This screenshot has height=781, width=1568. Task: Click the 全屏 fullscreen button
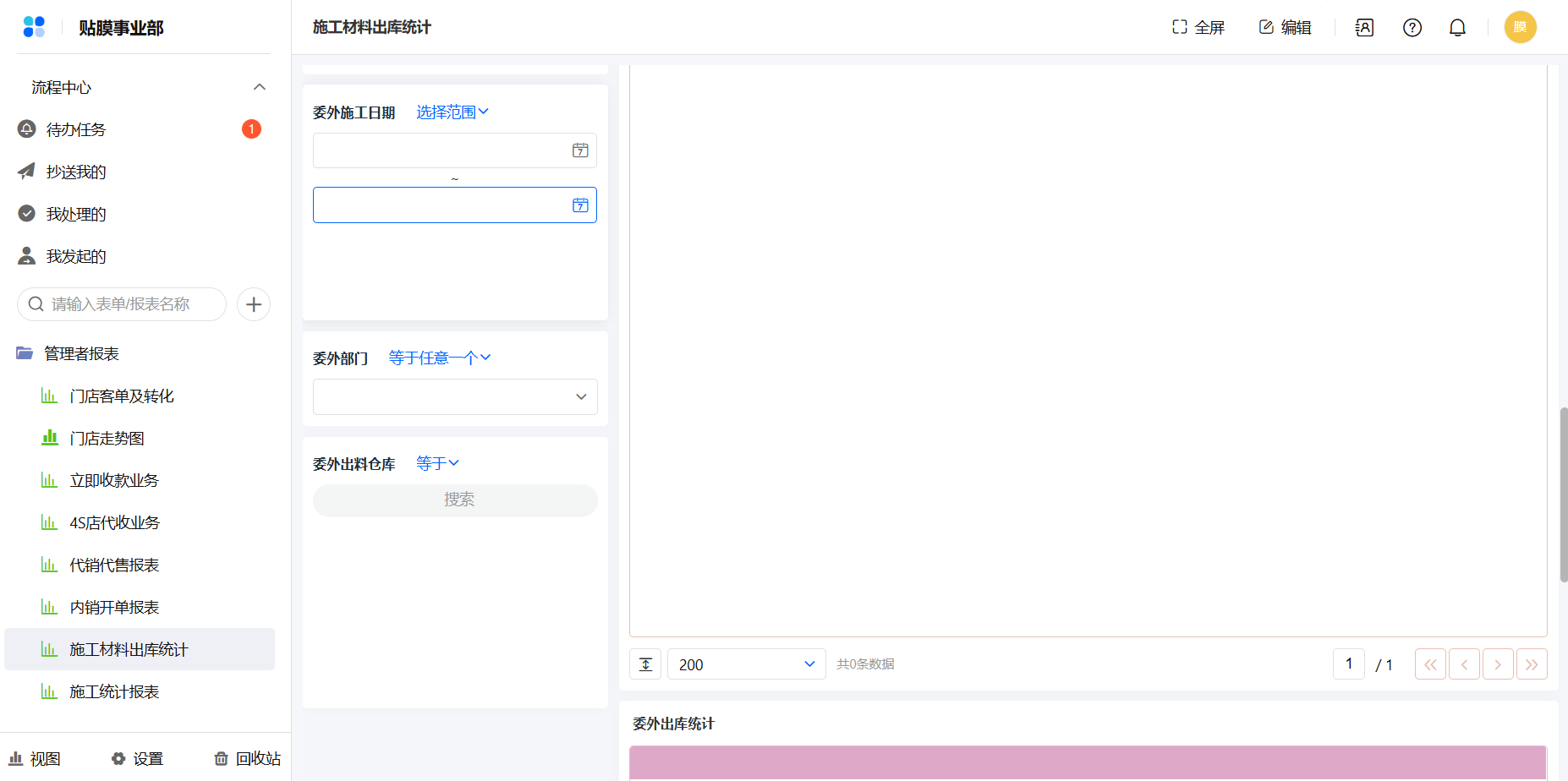1198,28
